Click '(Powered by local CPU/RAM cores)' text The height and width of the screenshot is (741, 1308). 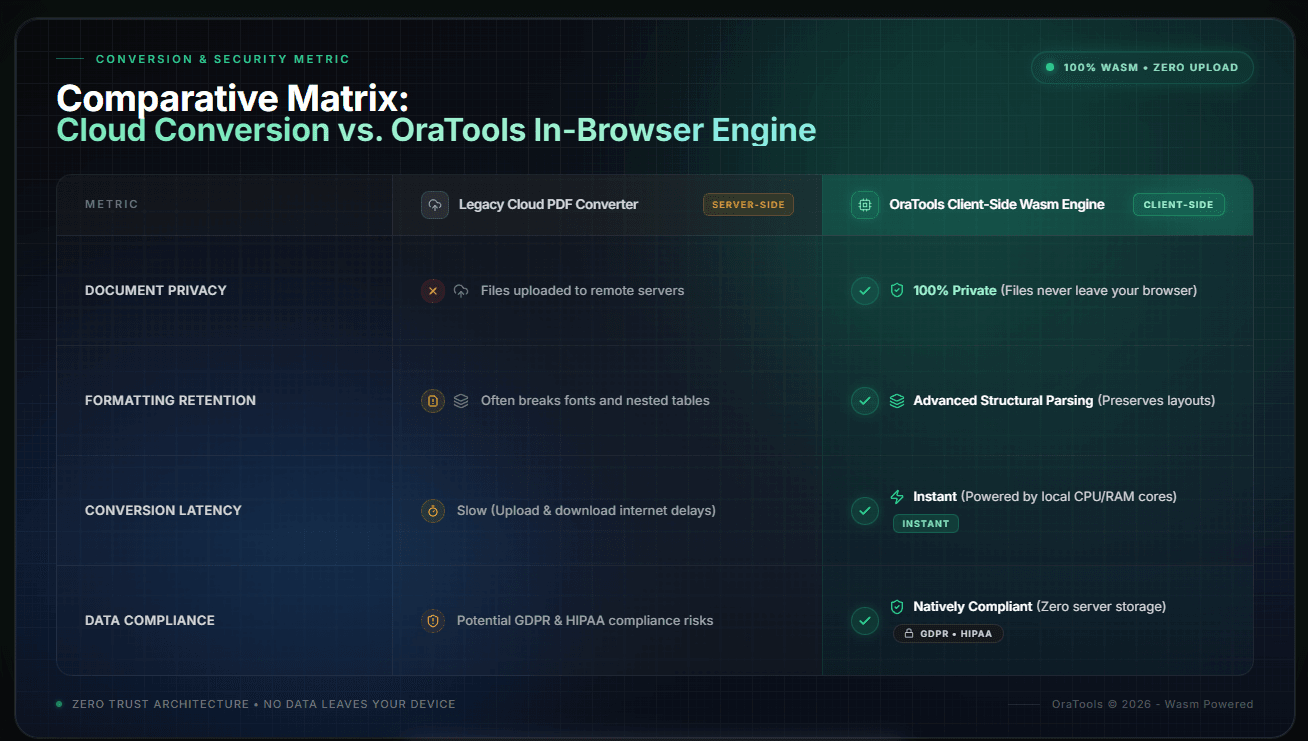pyautogui.click(x=1069, y=497)
